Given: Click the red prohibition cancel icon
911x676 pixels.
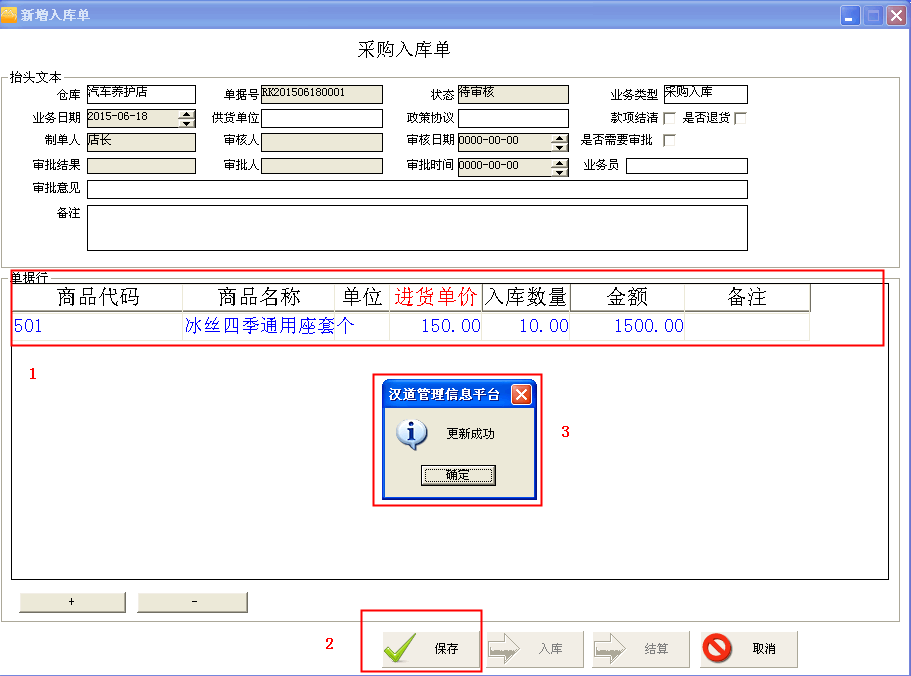Looking at the screenshot, I should [x=717, y=648].
